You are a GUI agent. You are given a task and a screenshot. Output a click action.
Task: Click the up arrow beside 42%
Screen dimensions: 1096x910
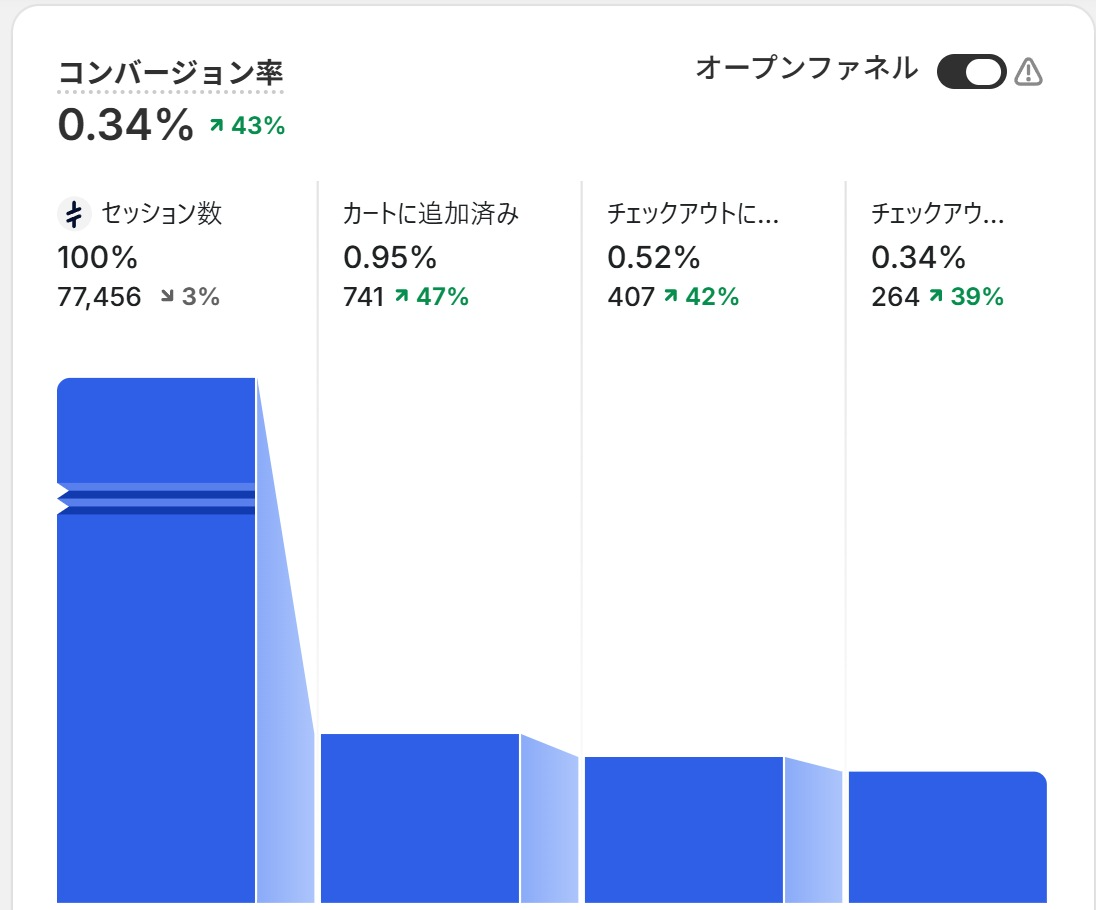(671, 297)
